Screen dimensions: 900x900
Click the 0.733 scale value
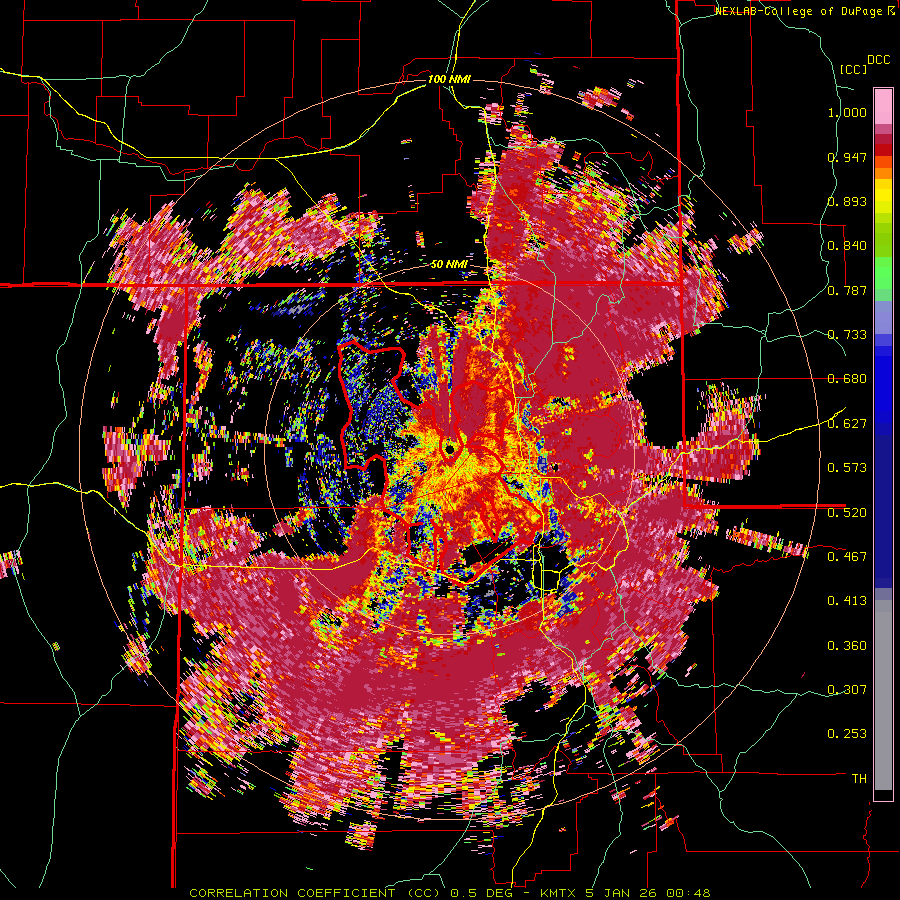coord(847,335)
